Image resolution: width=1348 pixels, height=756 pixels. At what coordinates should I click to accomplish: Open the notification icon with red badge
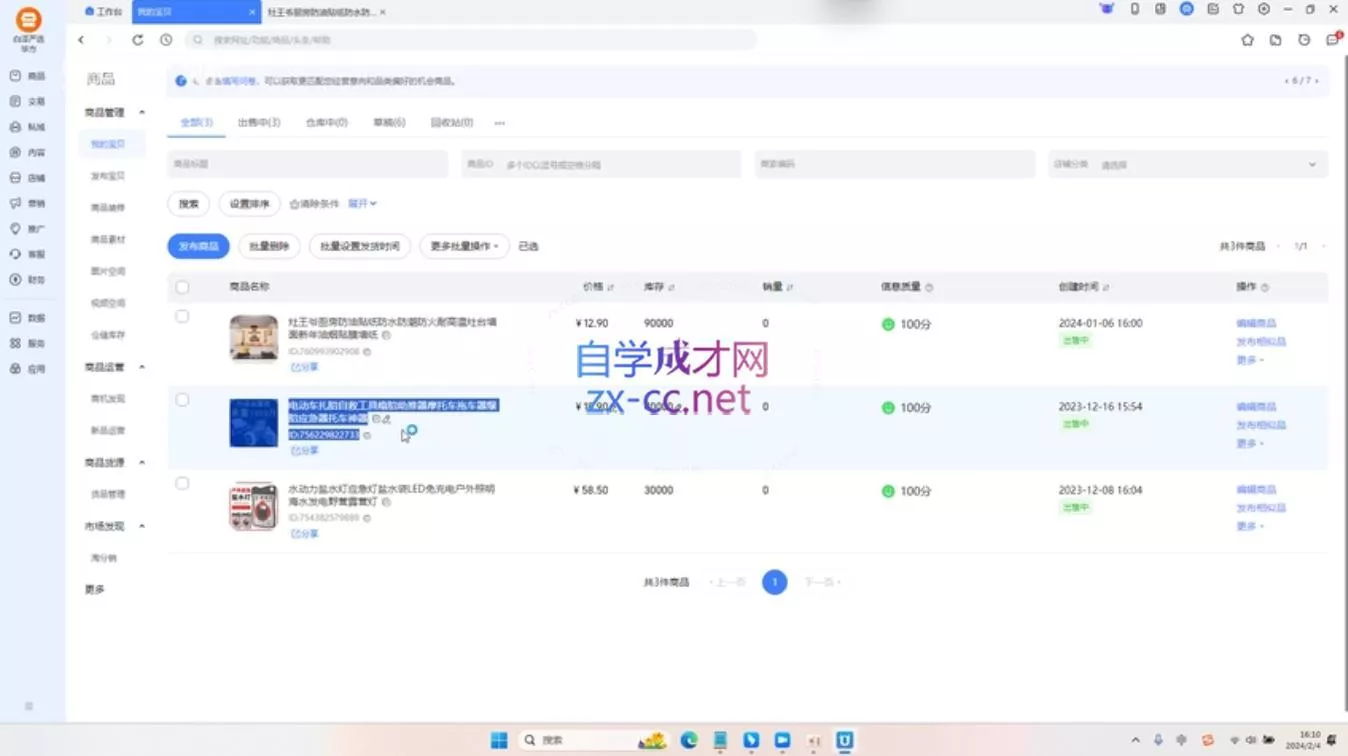1331,40
